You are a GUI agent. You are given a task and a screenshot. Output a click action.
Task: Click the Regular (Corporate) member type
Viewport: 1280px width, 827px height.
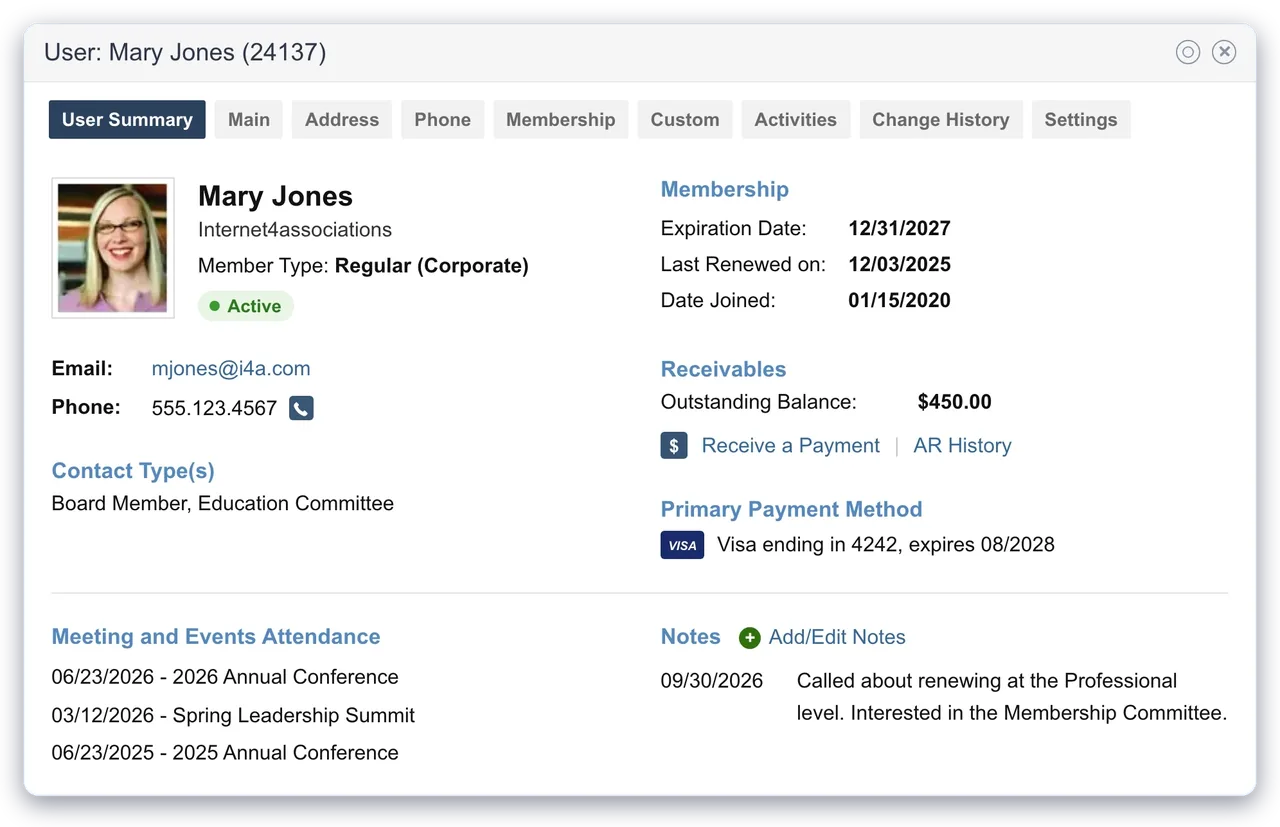tap(432, 266)
